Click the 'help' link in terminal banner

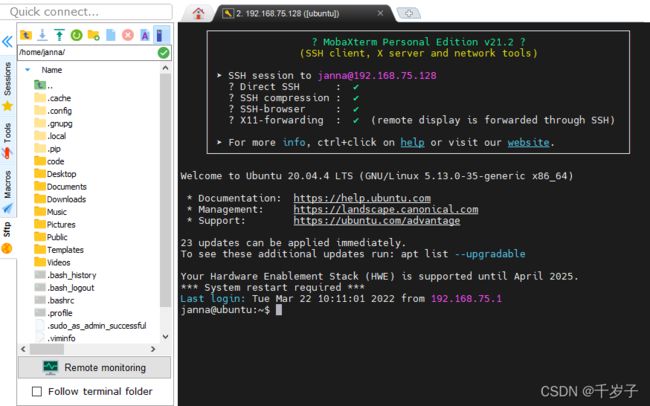pos(412,143)
